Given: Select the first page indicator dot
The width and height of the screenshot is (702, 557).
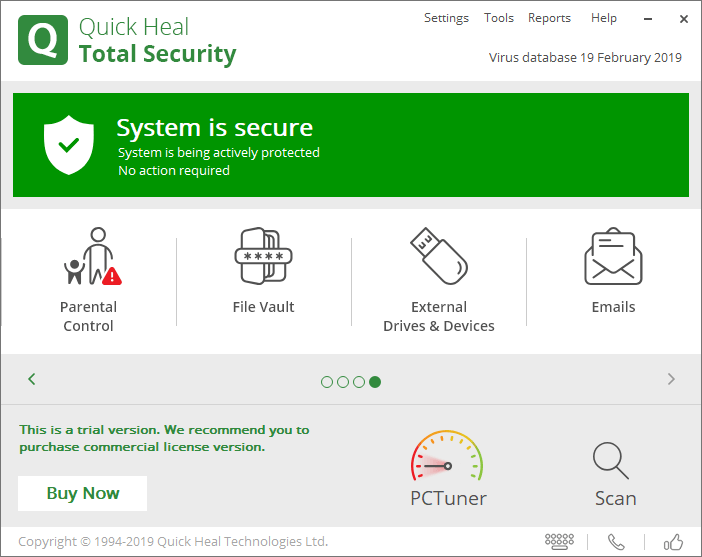Looking at the screenshot, I should click(x=327, y=382).
